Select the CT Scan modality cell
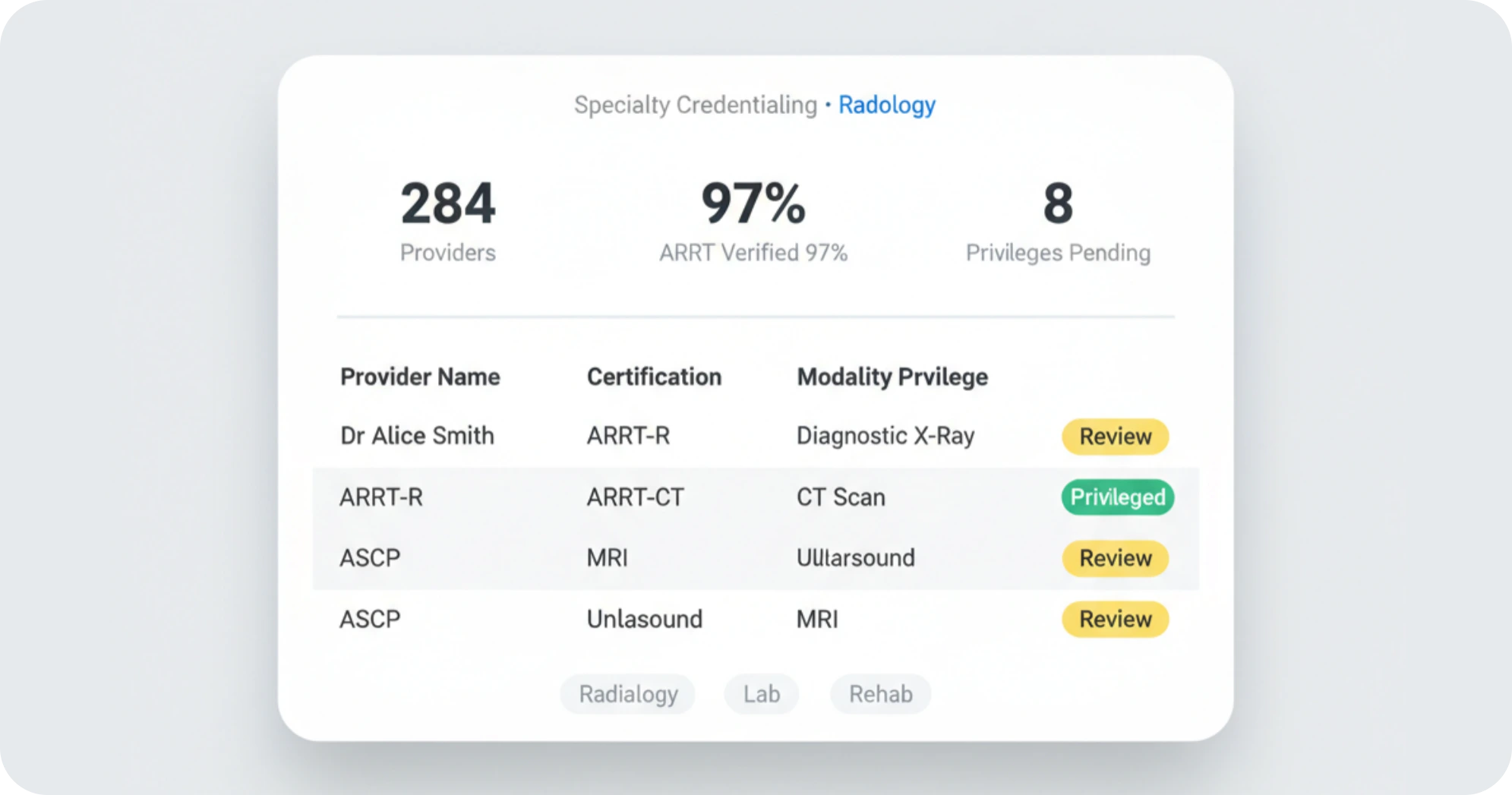Viewport: 1512px width, 795px height. point(841,497)
